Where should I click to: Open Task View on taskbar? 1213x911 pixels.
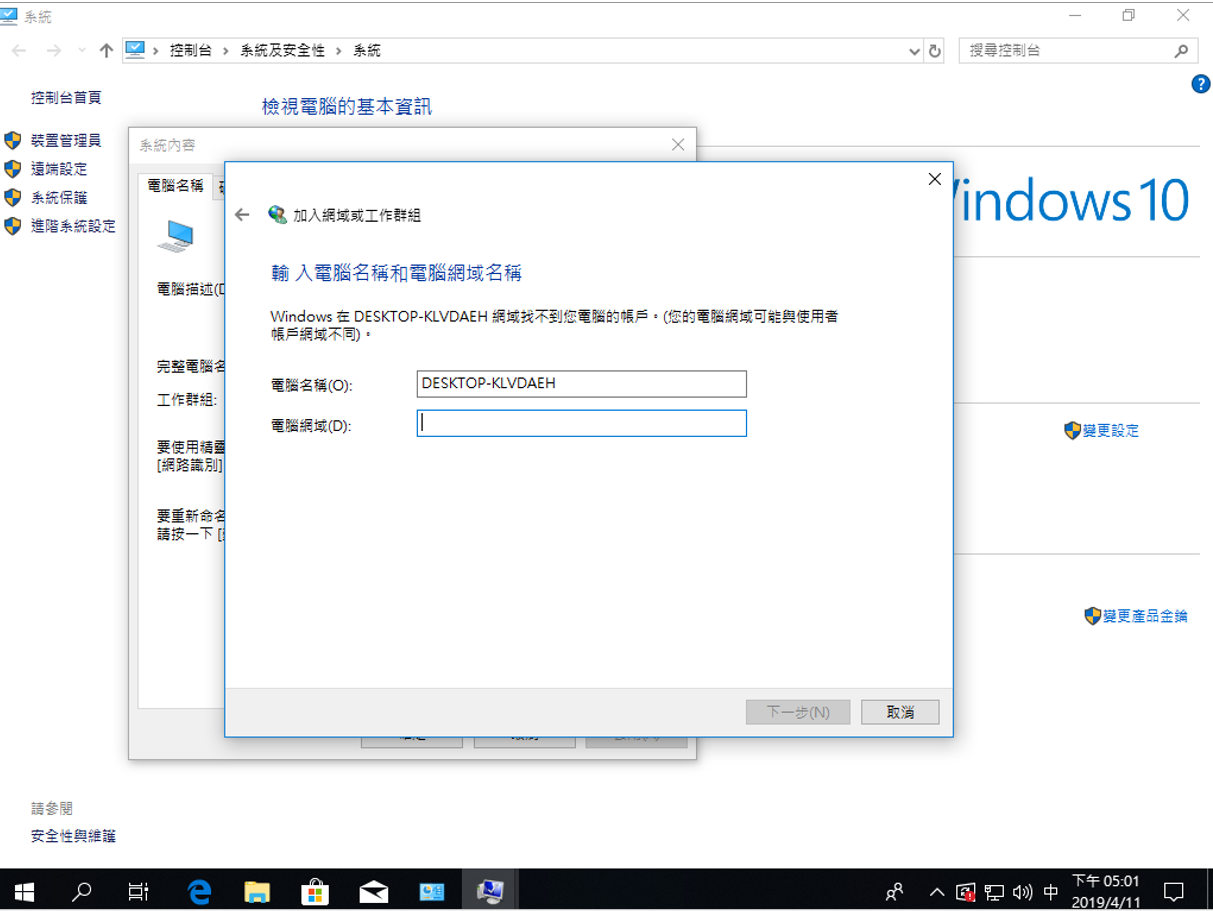pos(139,890)
